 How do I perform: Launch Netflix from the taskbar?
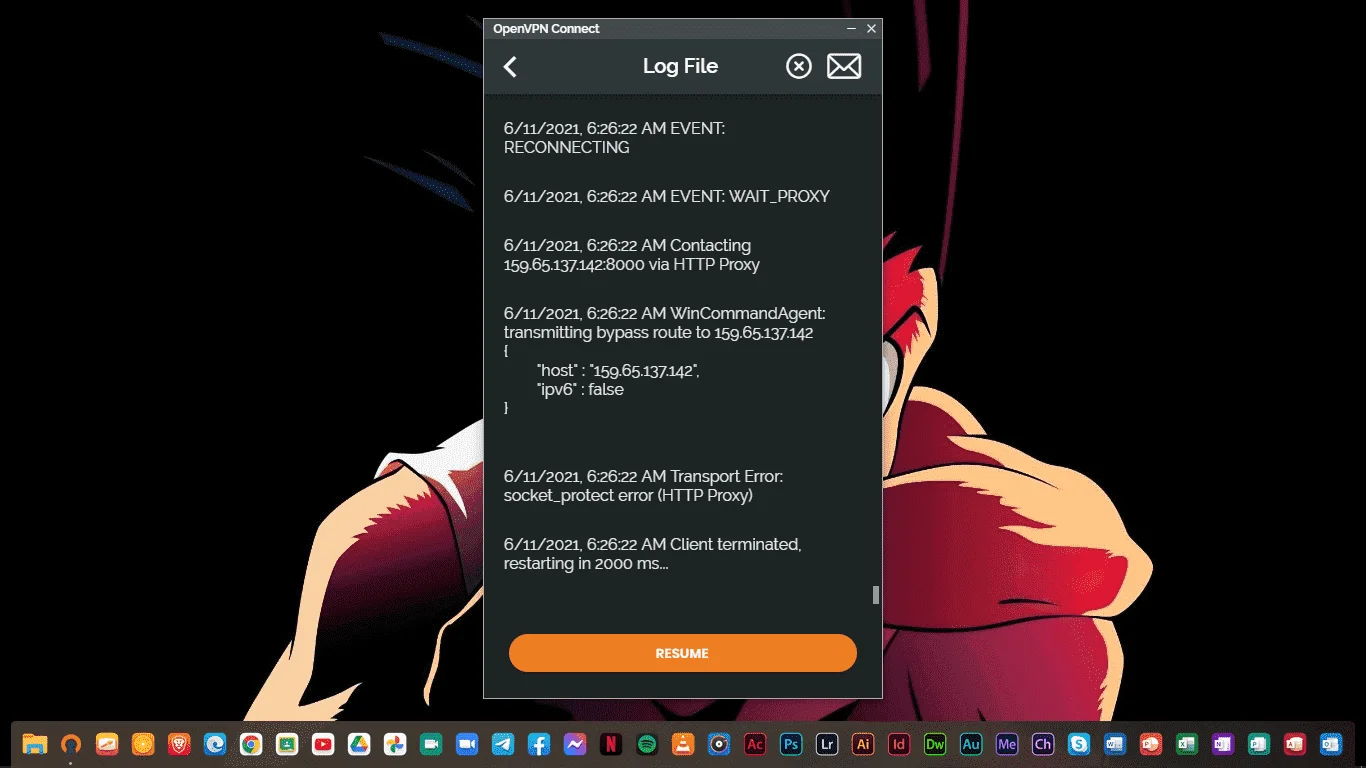611,744
